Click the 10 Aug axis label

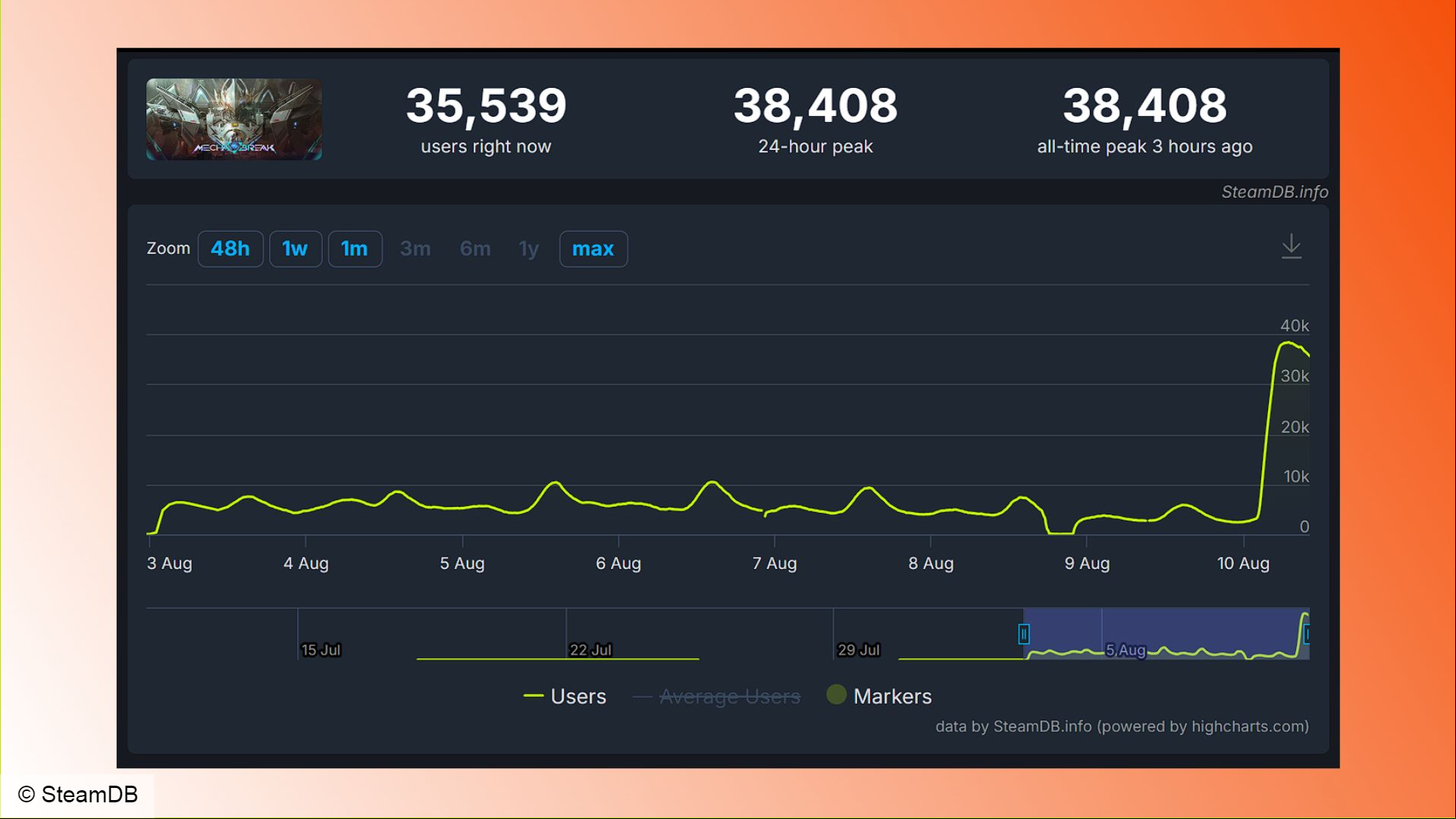[1243, 564]
